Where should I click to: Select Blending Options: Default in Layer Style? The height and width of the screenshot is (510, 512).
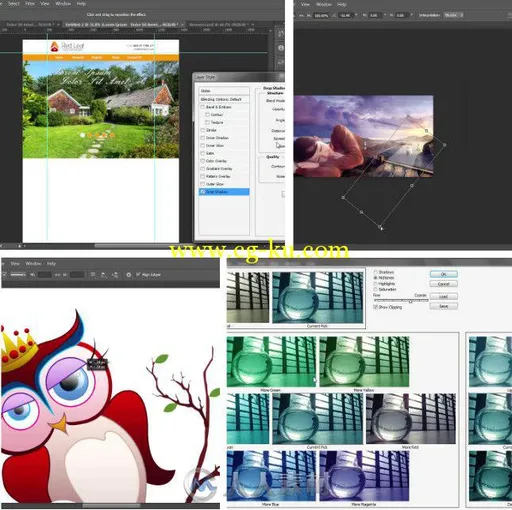pyautogui.click(x=224, y=99)
